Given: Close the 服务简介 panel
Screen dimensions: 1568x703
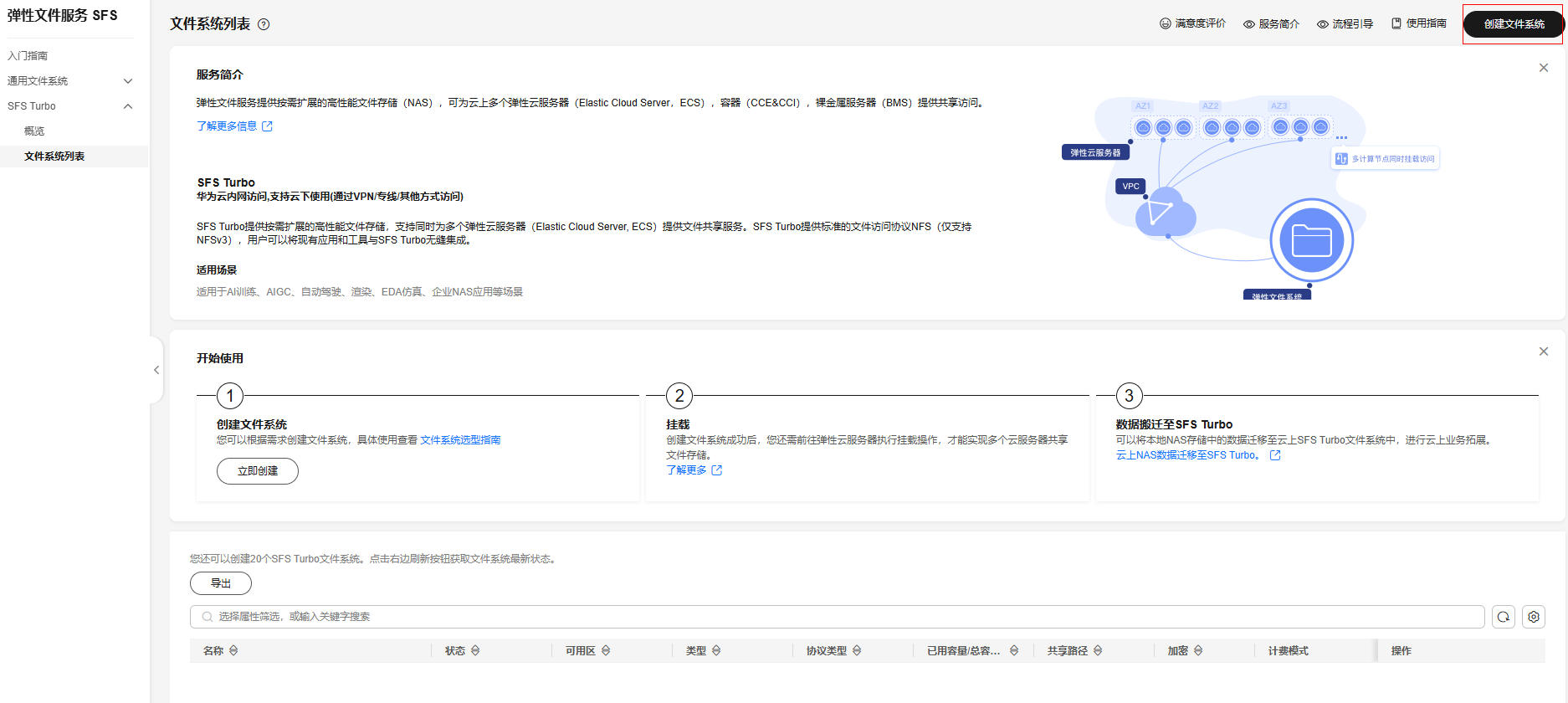Looking at the screenshot, I should (1544, 68).
